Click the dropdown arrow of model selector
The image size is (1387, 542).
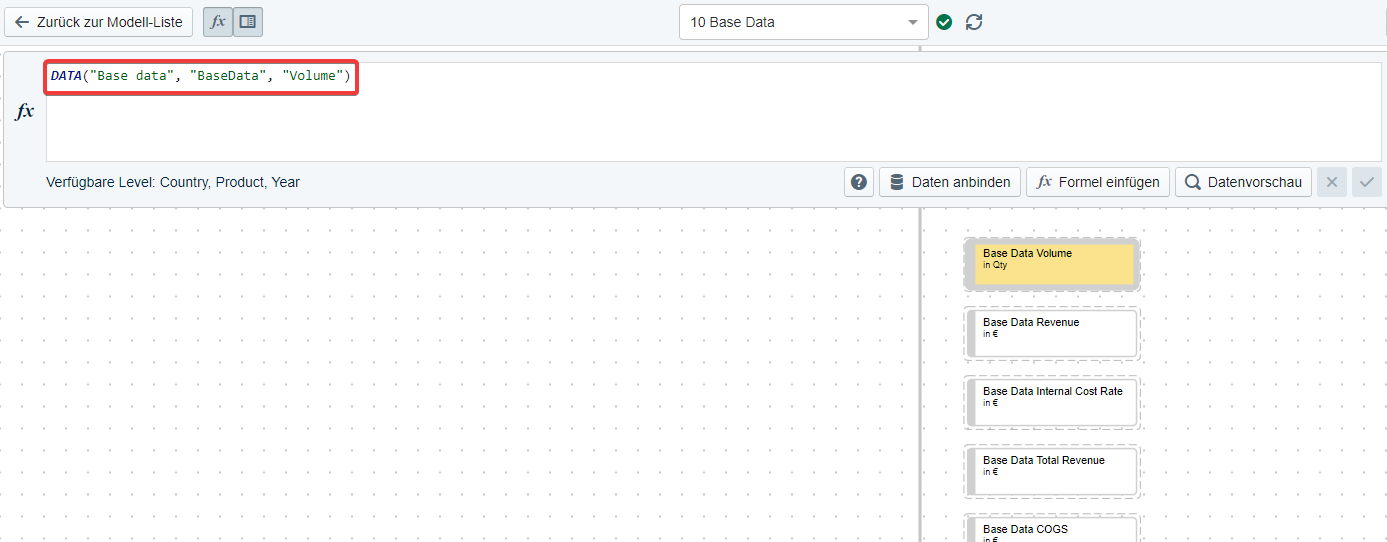coord(912,22)
